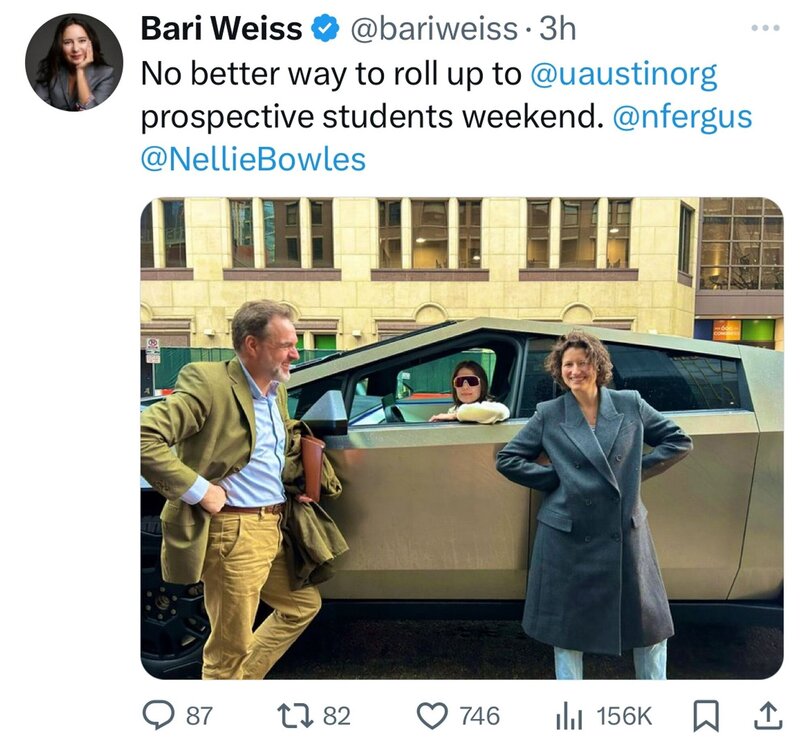The width and height of the screenshot is (809, 750).
Task: Click the Bari Weiss display name
Action: (x=222, y=29)
